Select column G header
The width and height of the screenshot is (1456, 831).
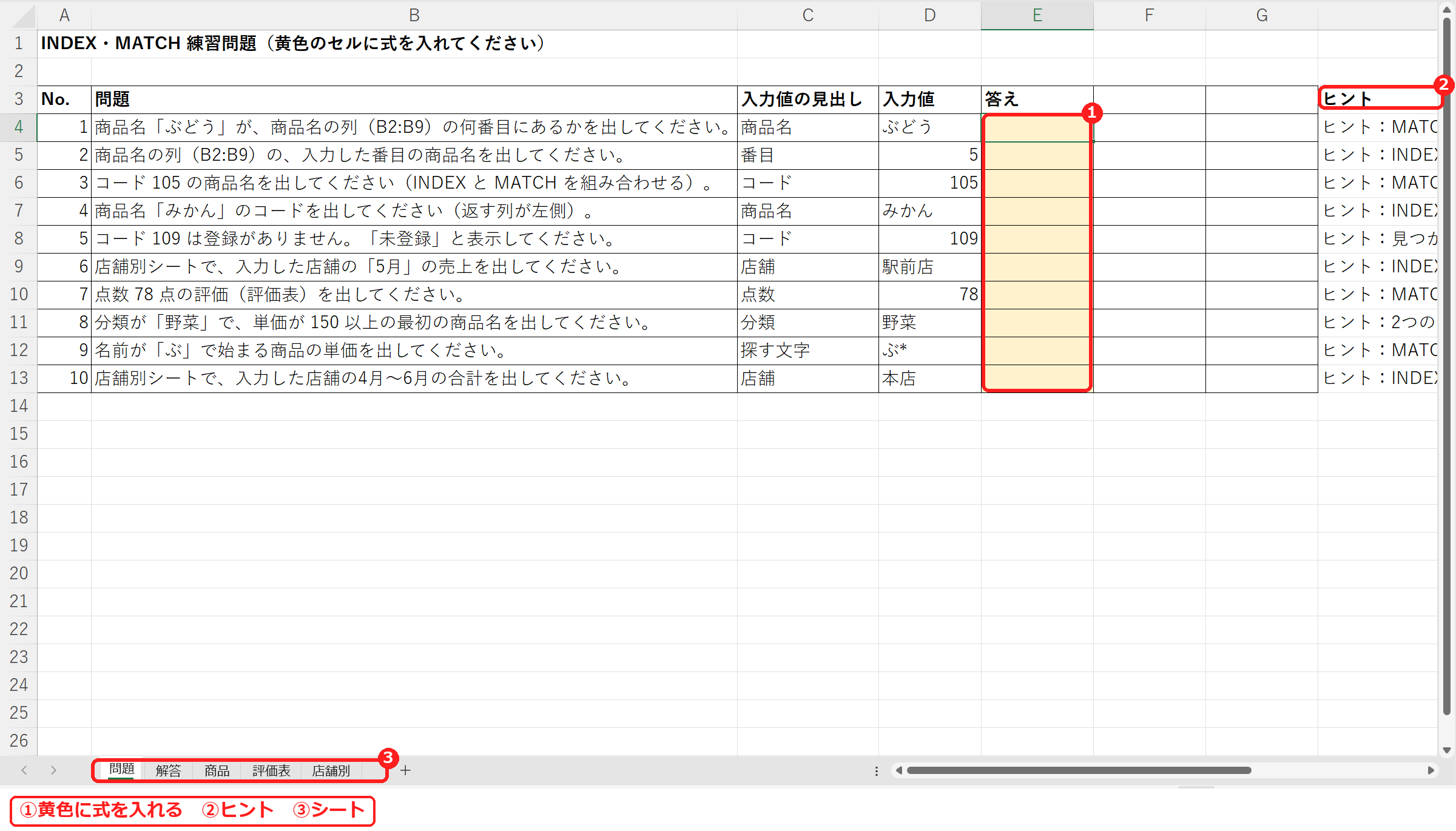1262,15
